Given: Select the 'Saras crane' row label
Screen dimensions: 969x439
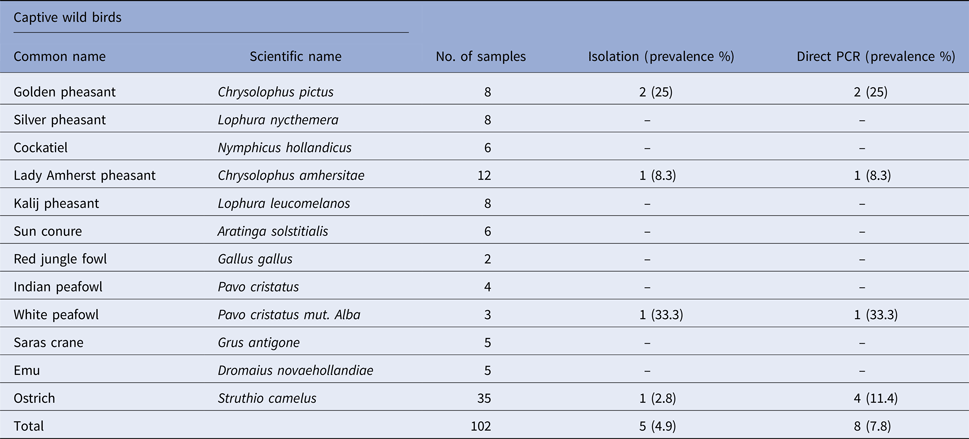Looking at the screenshot, I should coord(50,343).
